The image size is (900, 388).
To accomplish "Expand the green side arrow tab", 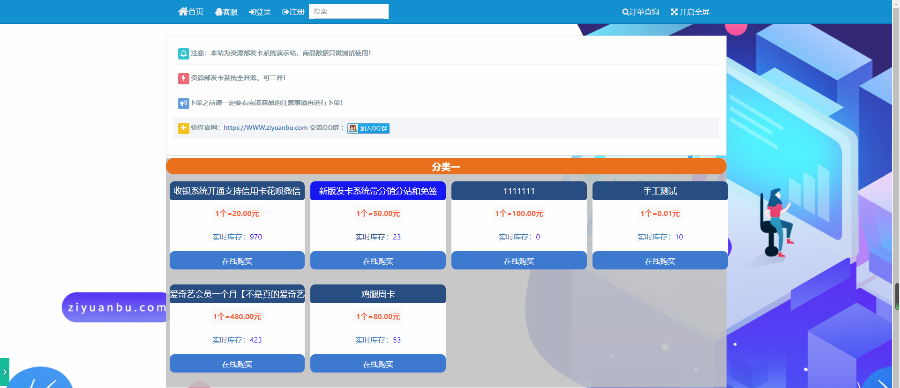I will (x=4, y=372).
